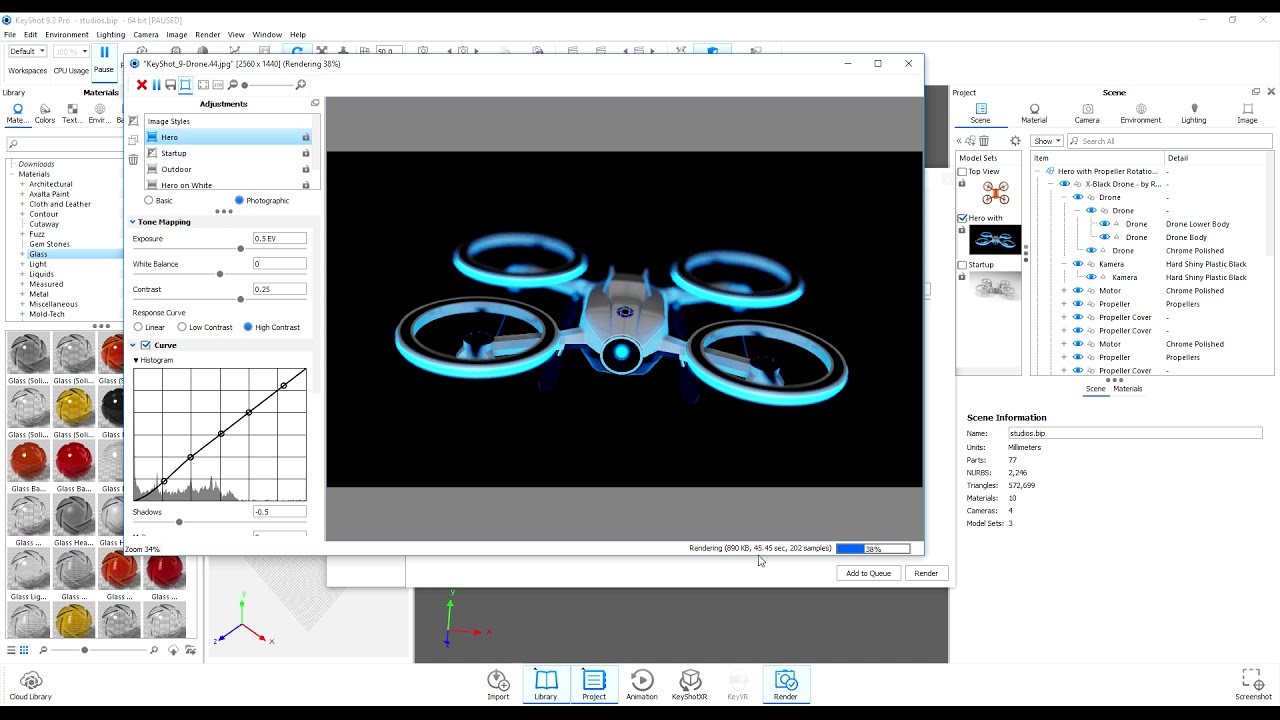Stop the render with the red X
1280x720 pixels.
tap(142, 85)
